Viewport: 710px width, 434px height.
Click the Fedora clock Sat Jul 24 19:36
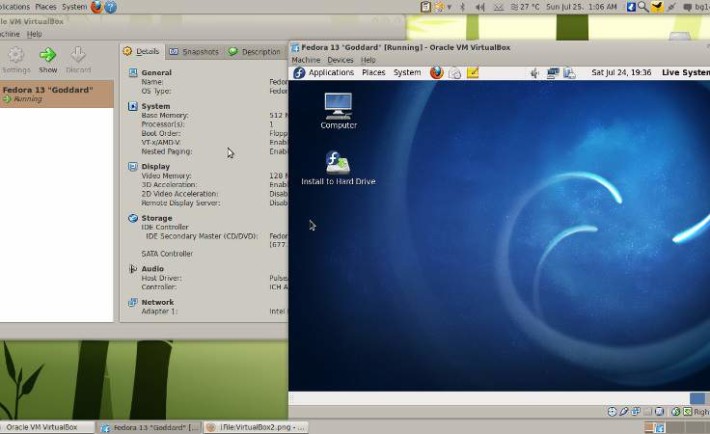pos(621,72)
